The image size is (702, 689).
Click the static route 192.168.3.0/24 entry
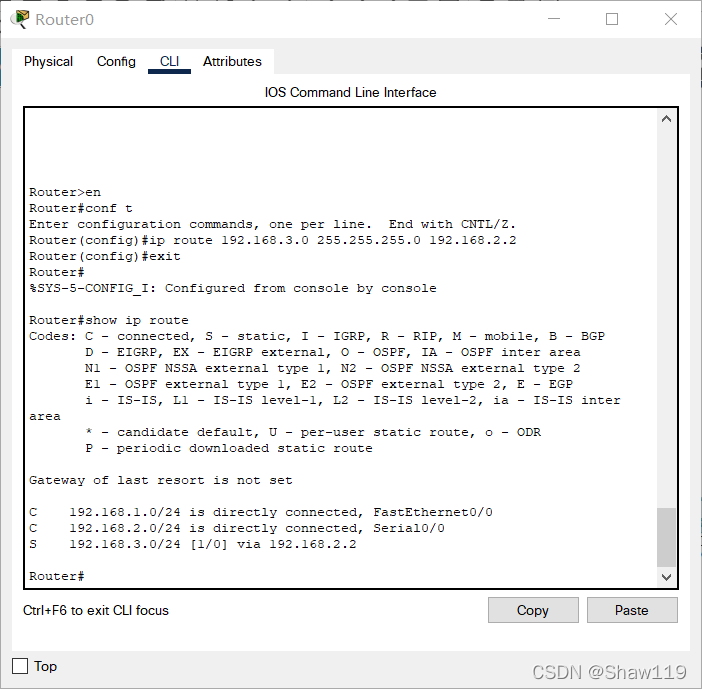(193, 544)
